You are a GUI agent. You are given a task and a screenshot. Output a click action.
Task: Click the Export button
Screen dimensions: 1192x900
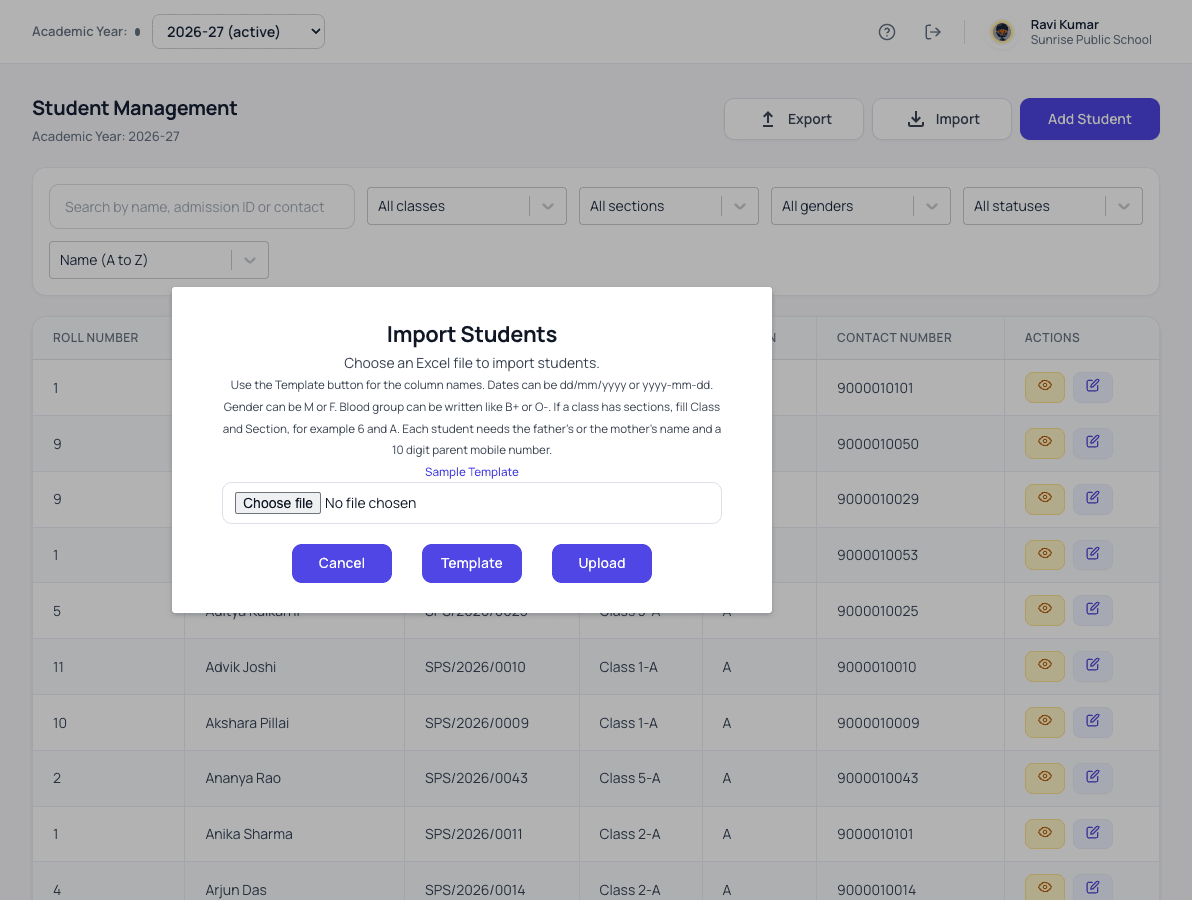coord(794,119)
